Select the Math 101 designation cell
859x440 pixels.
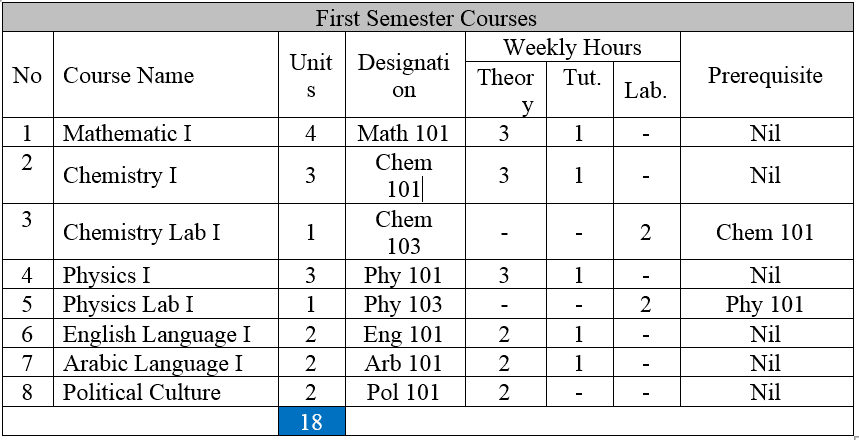click(403, 133)
